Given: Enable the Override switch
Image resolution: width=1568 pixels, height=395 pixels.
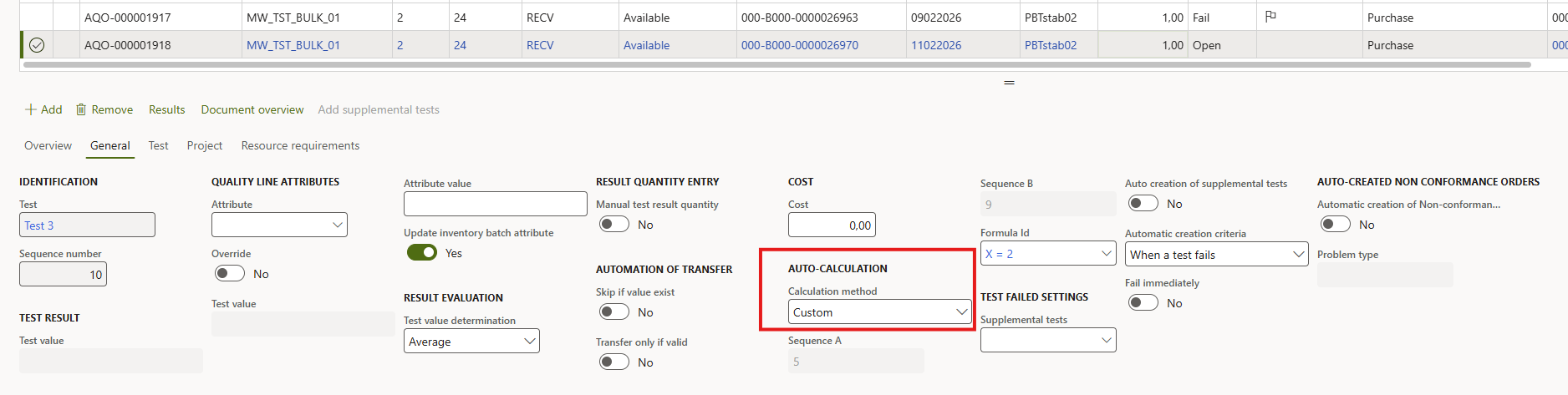Looking at the screenshot, I should (x=229, y=274).
